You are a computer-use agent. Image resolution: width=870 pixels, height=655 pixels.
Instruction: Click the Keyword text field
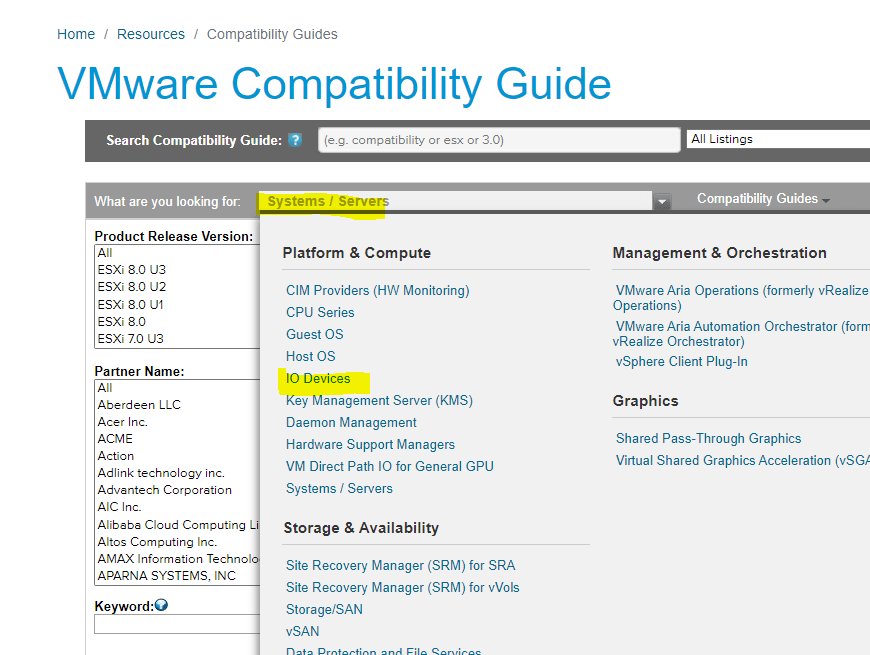(177, 624)
